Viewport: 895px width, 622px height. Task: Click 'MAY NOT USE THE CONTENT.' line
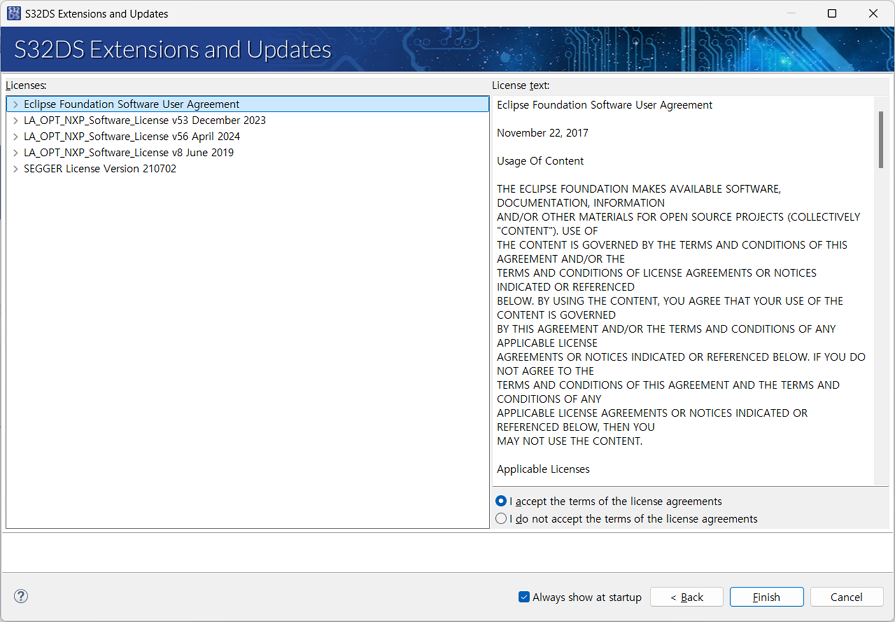[x=569, y=441]
